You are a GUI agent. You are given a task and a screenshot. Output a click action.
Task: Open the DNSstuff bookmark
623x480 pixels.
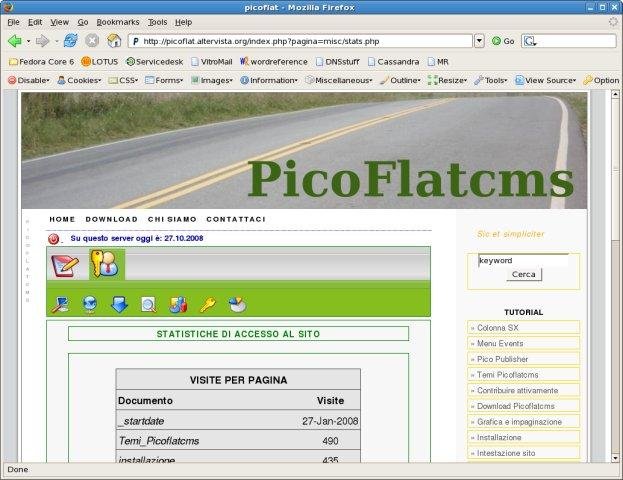337,62
